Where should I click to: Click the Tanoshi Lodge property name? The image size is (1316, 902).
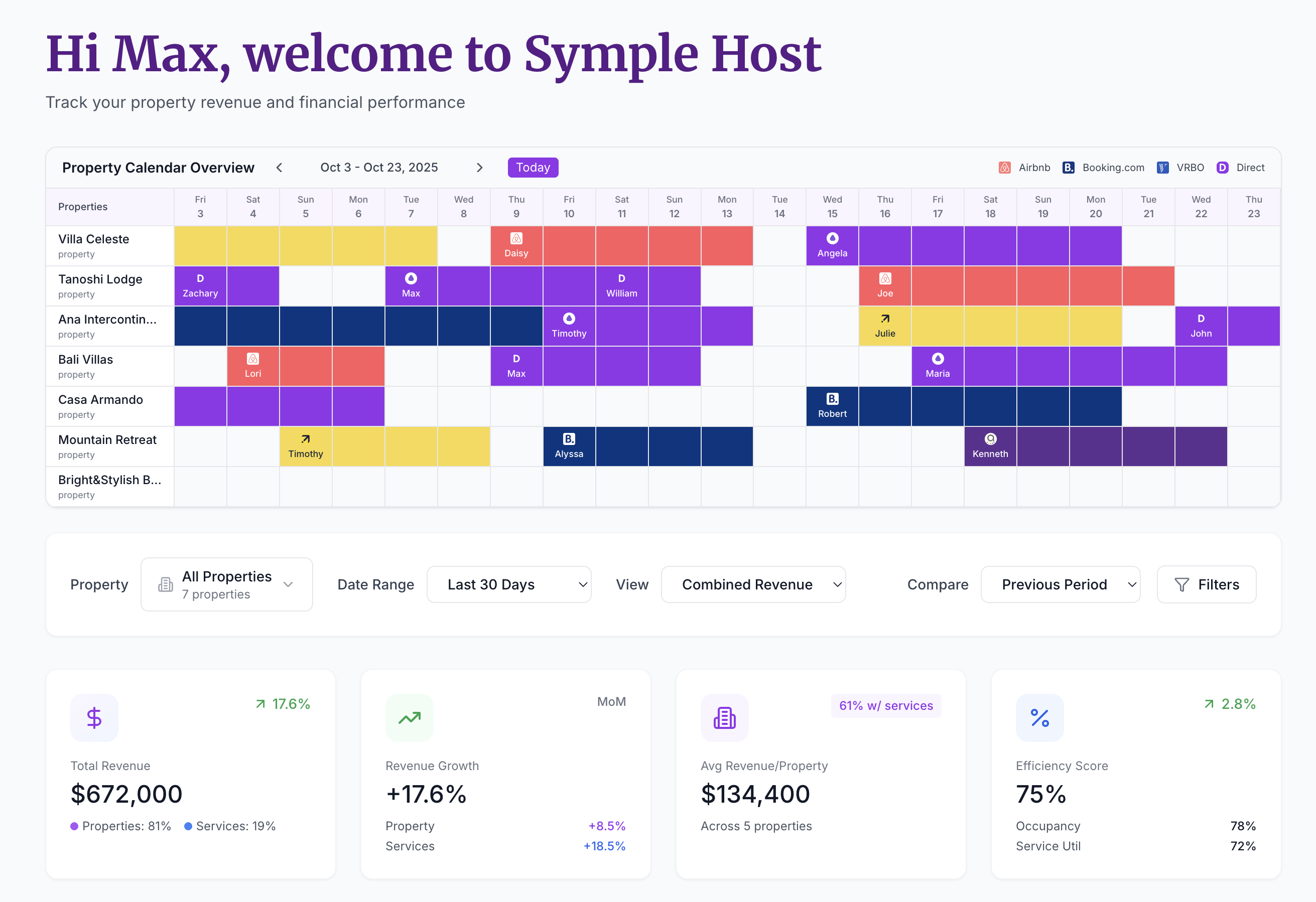(100, 278)
